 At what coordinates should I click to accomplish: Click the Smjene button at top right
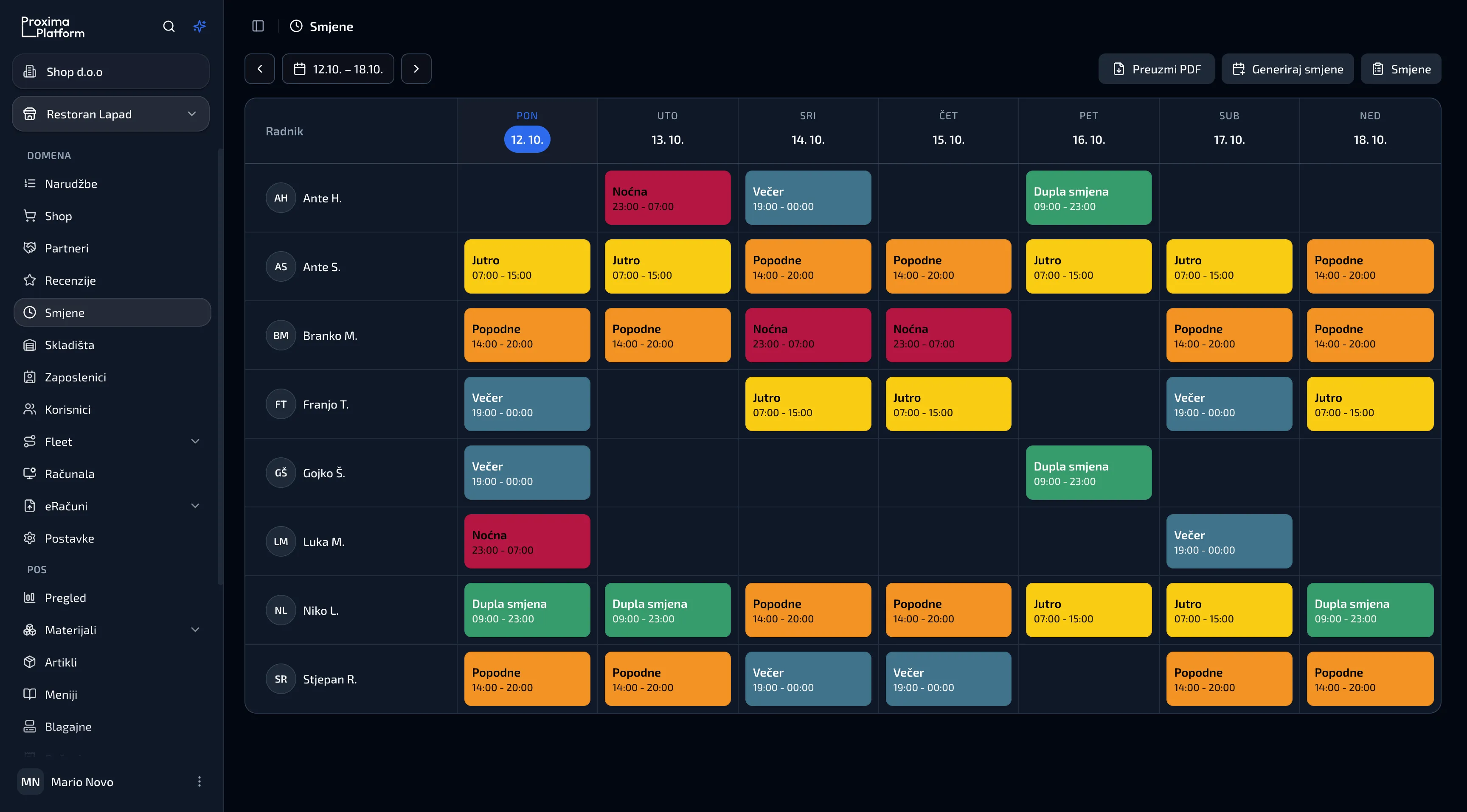tap(1401, 69)
